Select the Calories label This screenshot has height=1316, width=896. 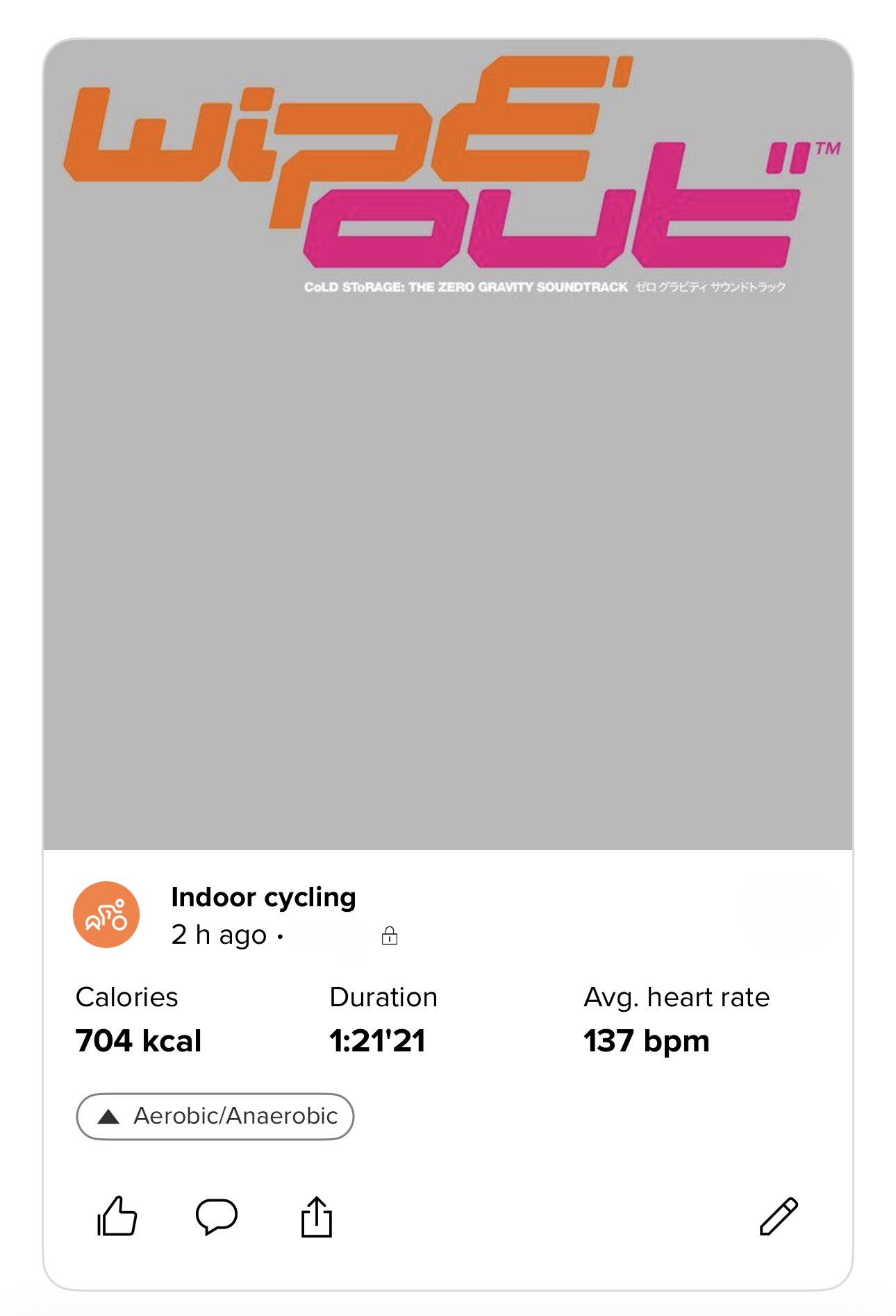(x=126, y=997)
